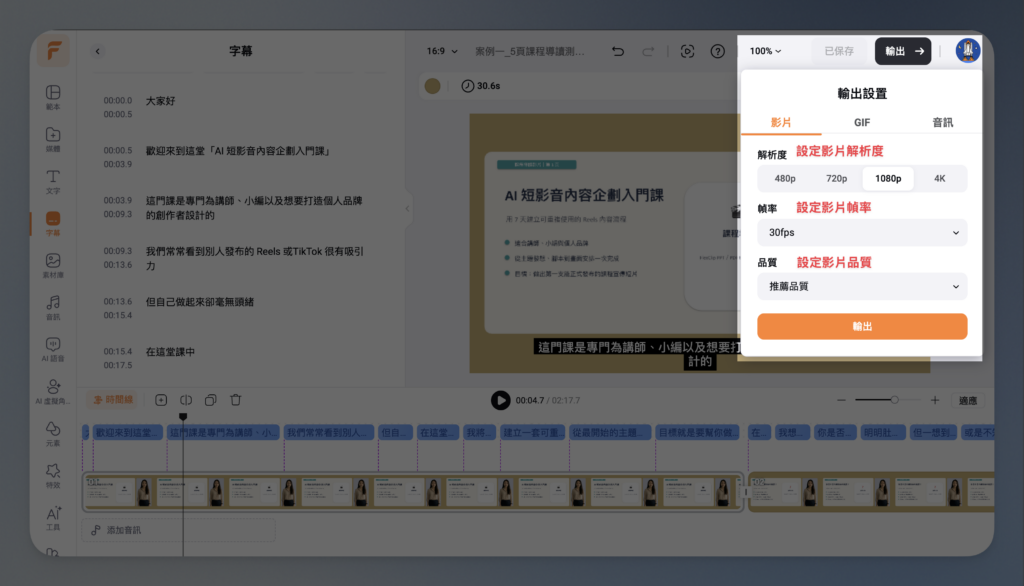Select subtitle 這門課是專門為講師 in the list

254,208
